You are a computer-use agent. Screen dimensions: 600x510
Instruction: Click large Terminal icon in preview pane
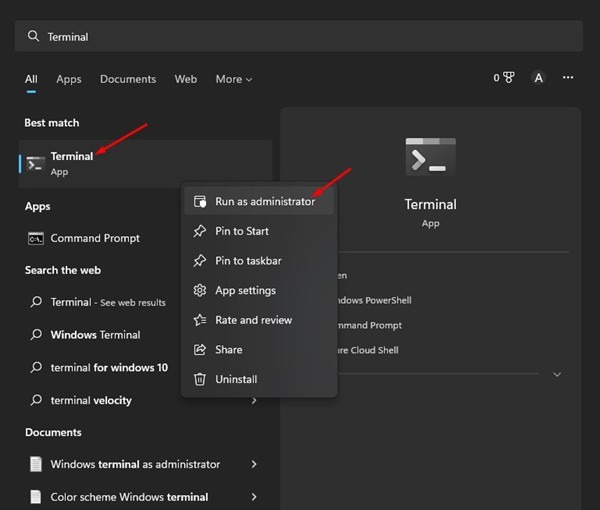(430, 157)
